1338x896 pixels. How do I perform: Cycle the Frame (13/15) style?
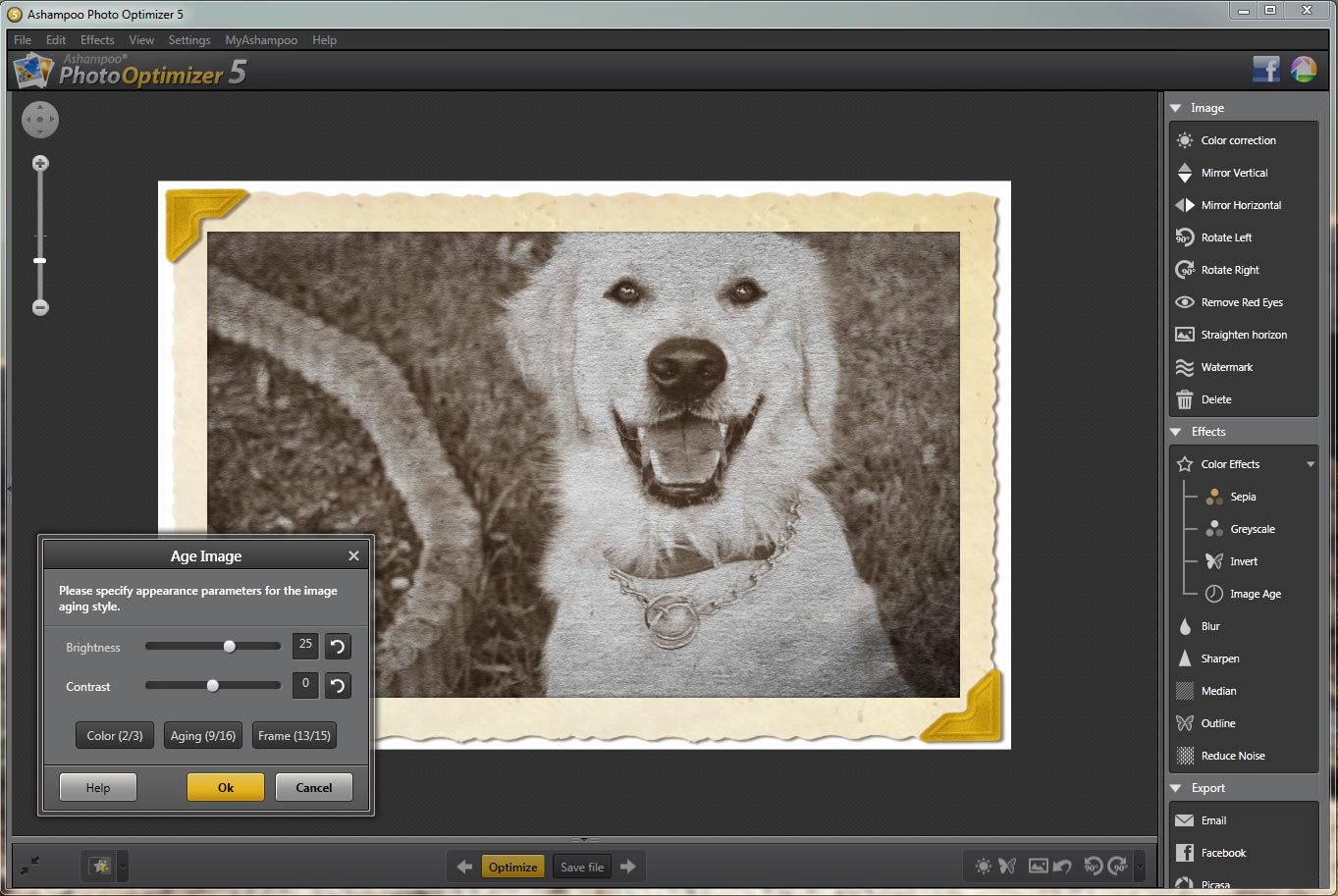pyautogui.click(x=294, y=736)
